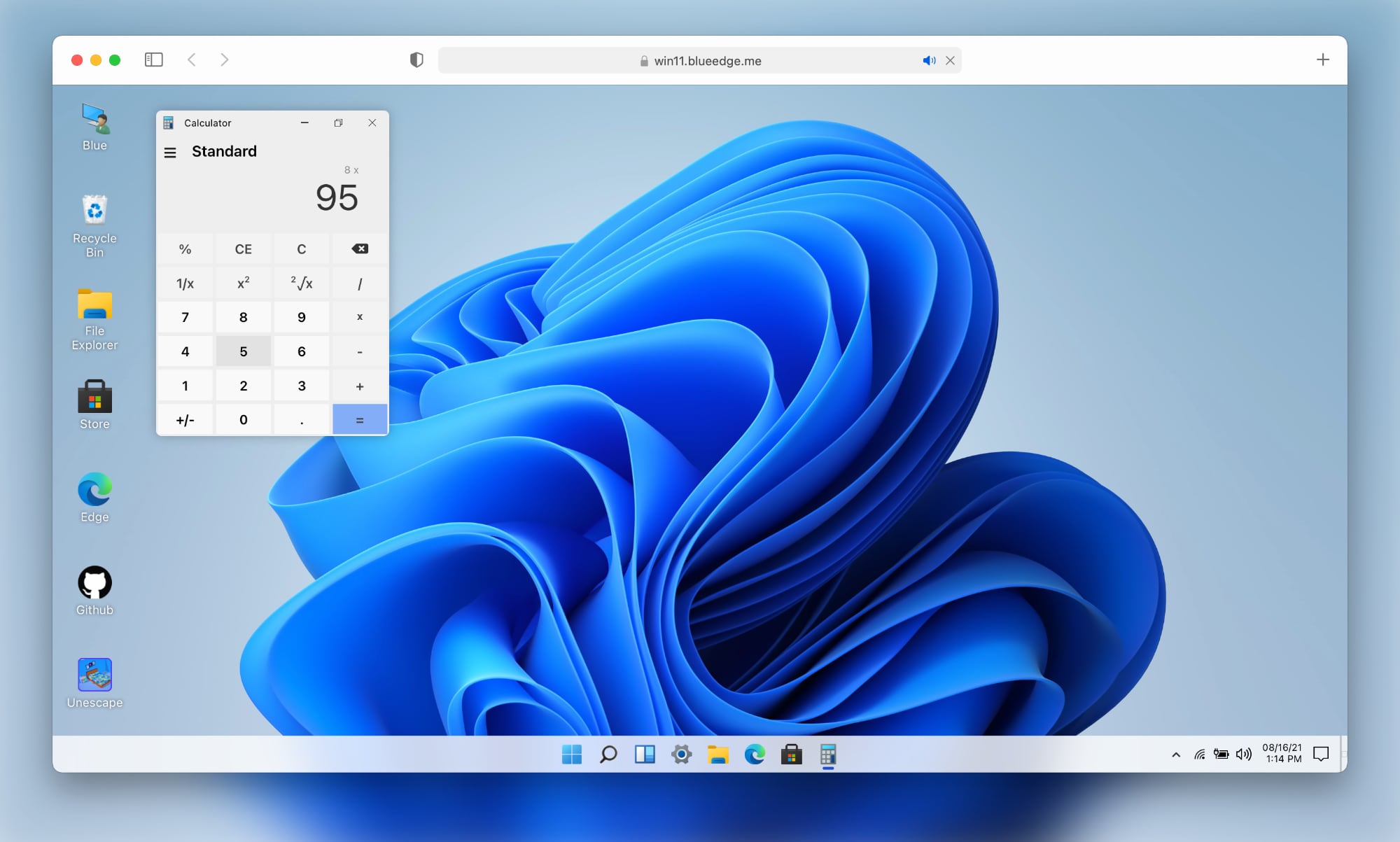
Task: Open Microsoft Store from the taskbar
Action: click(x=791, y=755)
